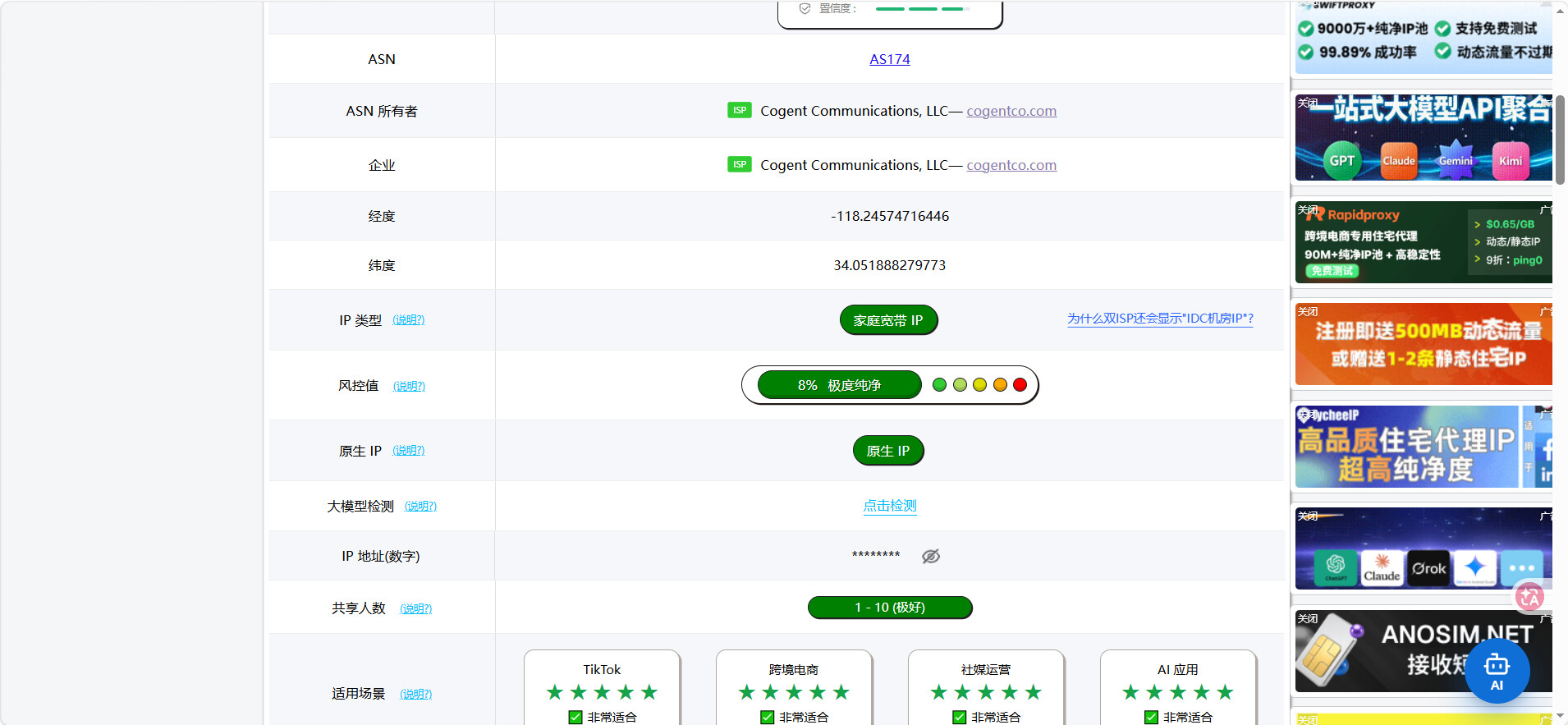This screenshot has height=725, width=1568.
Task: Open the 说明? link beside 风控值
Action: tap(409, 386)
